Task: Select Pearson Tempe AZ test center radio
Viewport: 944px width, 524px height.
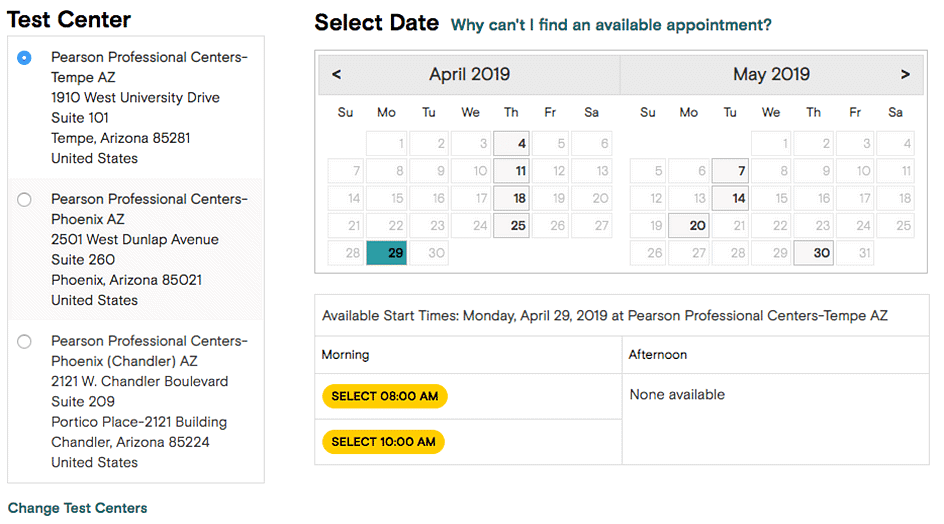Action: coord(24,58)
